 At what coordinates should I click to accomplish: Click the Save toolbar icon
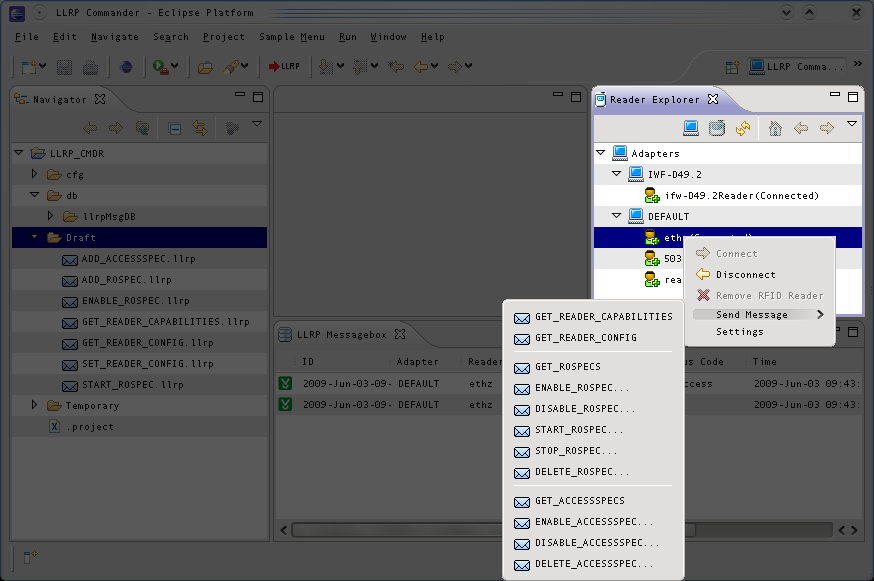pos(65,67)
